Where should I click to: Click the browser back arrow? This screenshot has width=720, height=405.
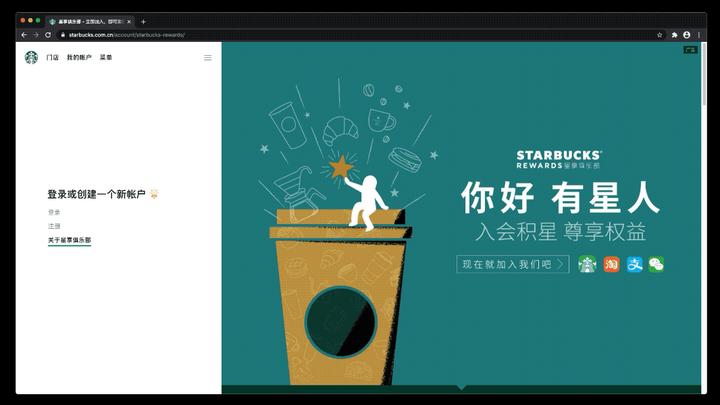pyautogui.click(x=24, y=35)
